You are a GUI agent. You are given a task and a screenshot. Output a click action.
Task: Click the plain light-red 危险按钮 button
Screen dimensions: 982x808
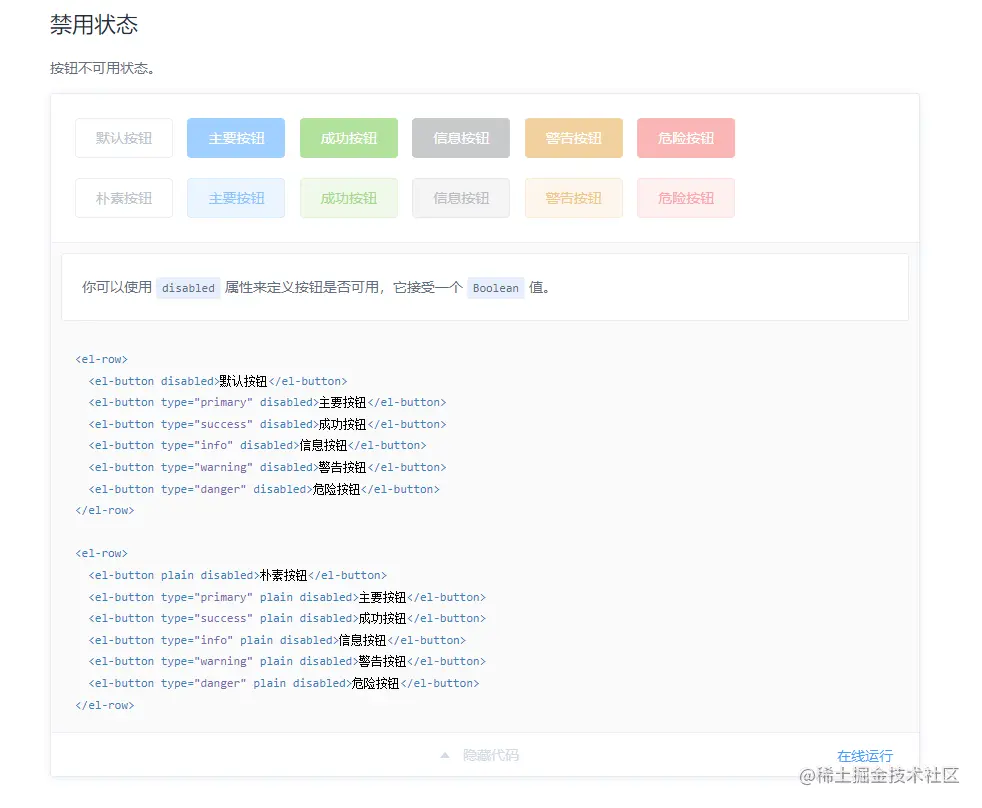point(686,198)
